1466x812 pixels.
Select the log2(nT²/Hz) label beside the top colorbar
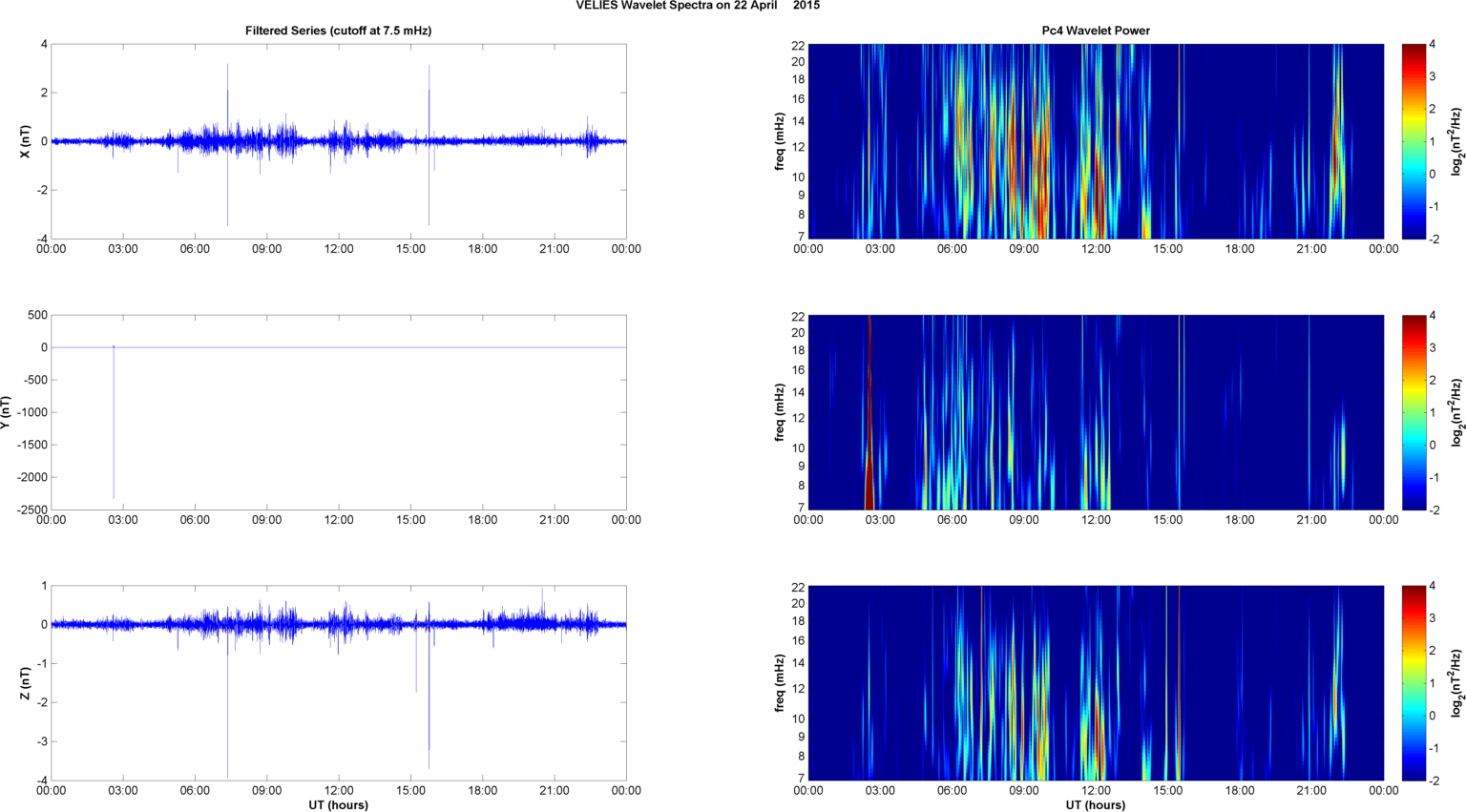coord(1456,141)
